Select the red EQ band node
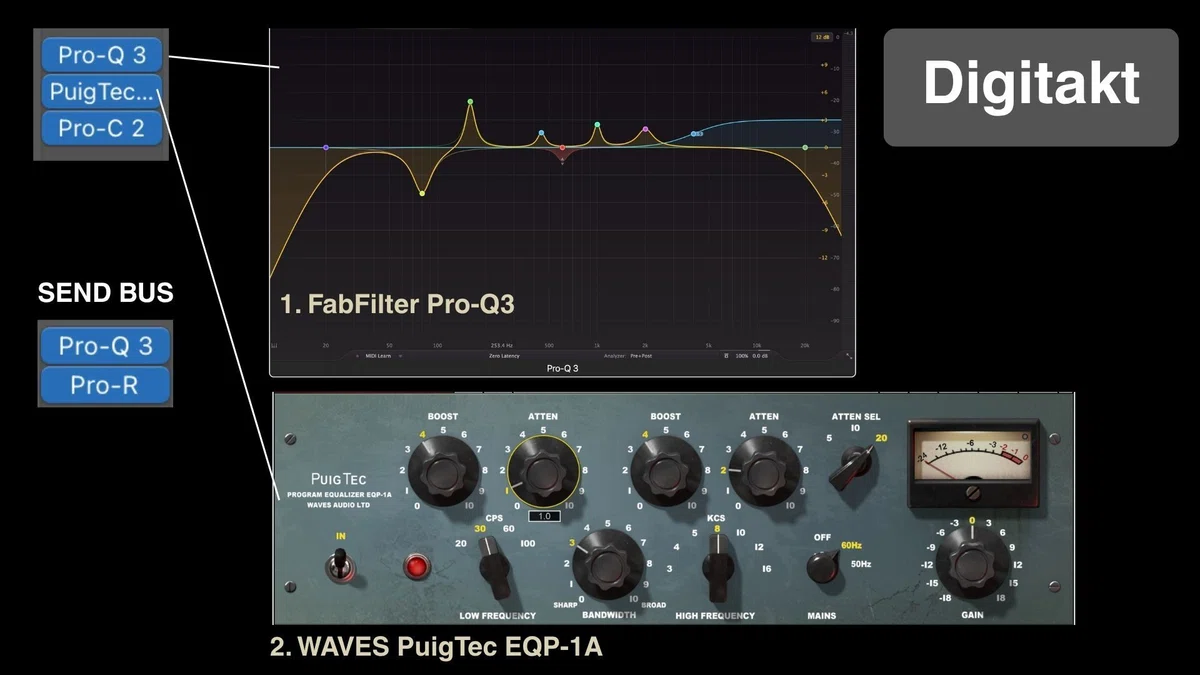1200x675 pixels. tap(562, 148)
